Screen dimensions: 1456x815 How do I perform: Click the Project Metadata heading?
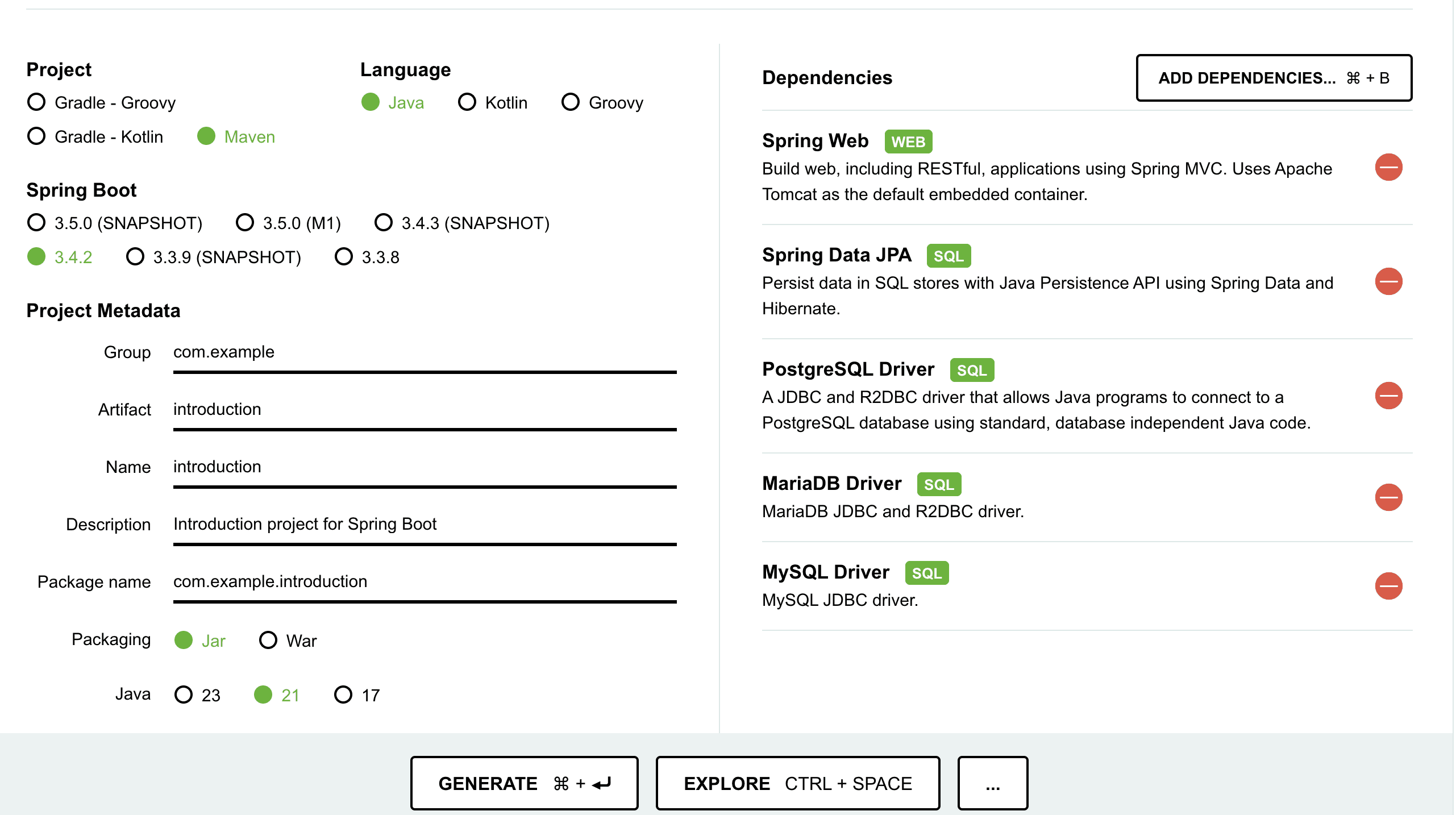pos(103,310)
